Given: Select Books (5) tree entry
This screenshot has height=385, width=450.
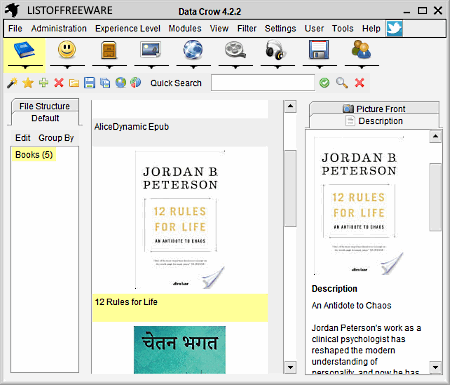Looking at the screenshot, I should [34, 155].
